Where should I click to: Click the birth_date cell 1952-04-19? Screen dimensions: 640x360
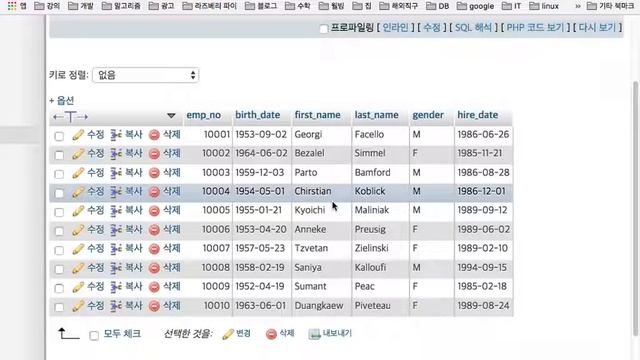point(260,287)
